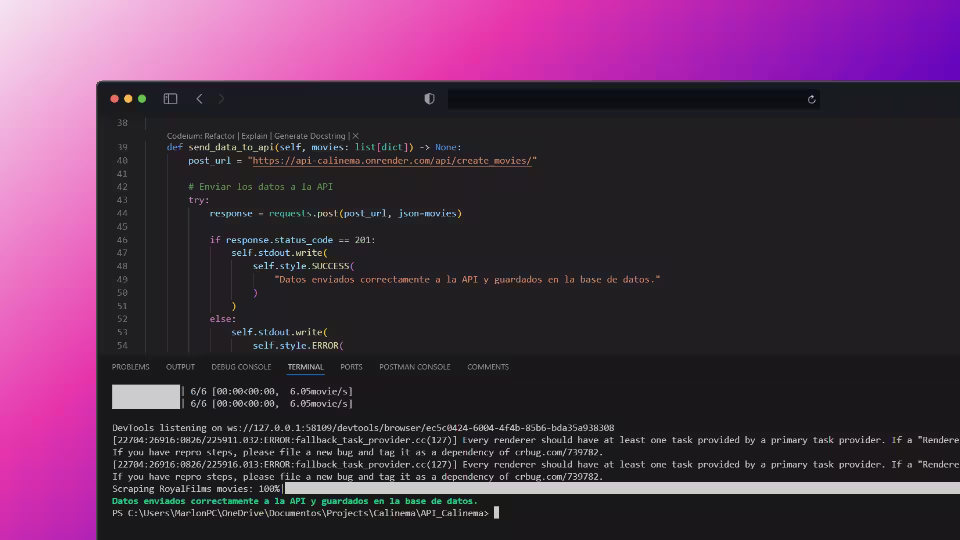Invoke Generate Docstring code lens
Image resolution: width=960 pixels, height=540 pixels.
[310, 136]
